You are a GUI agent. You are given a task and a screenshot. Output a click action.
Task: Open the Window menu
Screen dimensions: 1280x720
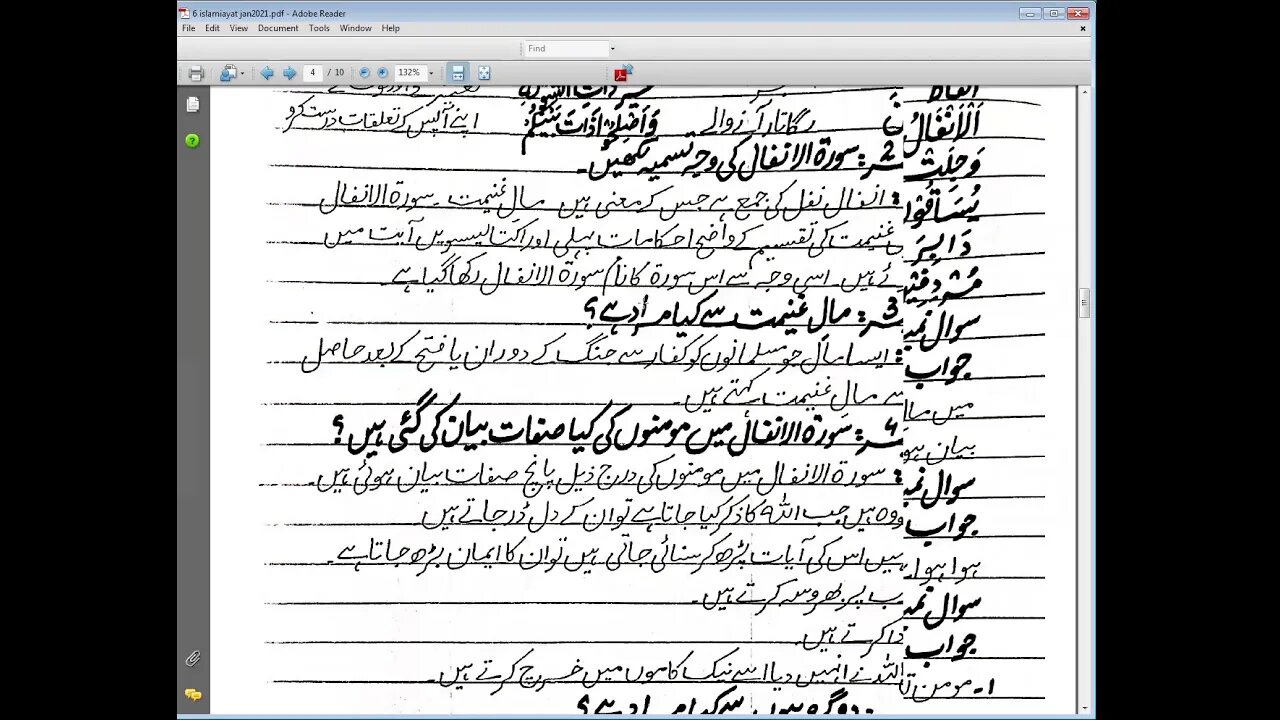(355, 28)
